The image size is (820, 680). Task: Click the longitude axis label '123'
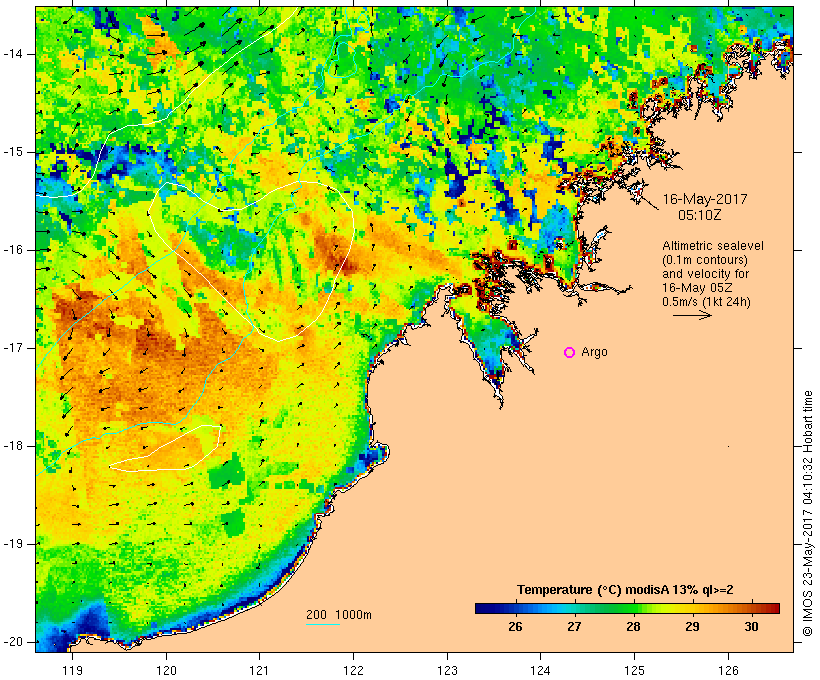click(447, 670)
